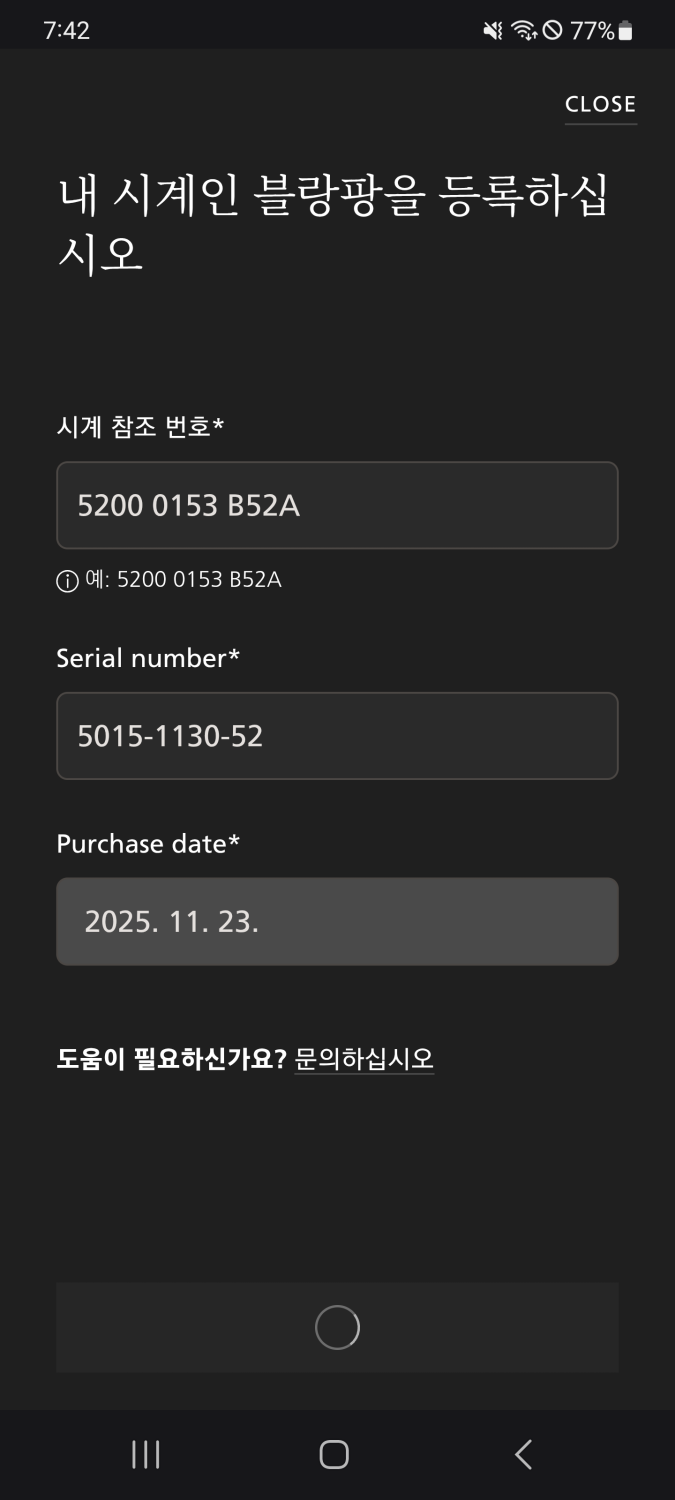Click the Purchase date label

(148, 844)
